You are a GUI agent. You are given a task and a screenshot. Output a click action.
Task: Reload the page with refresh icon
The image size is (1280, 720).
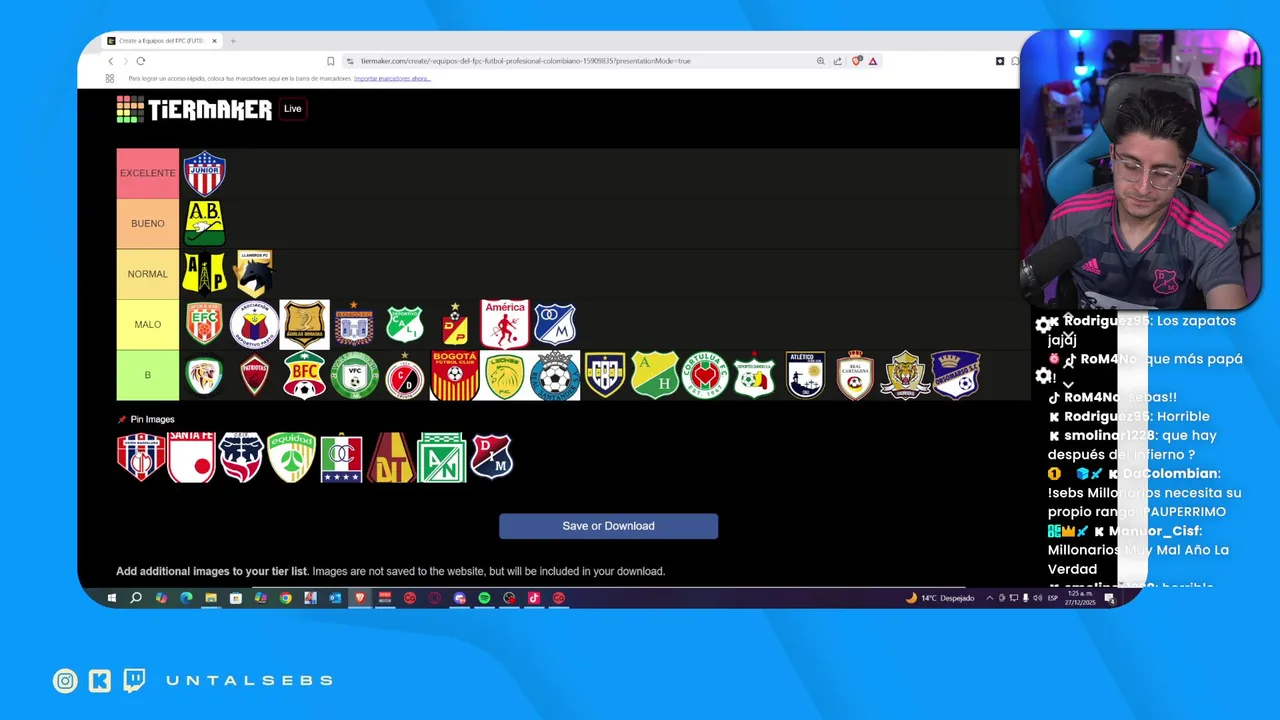(140, 61)
